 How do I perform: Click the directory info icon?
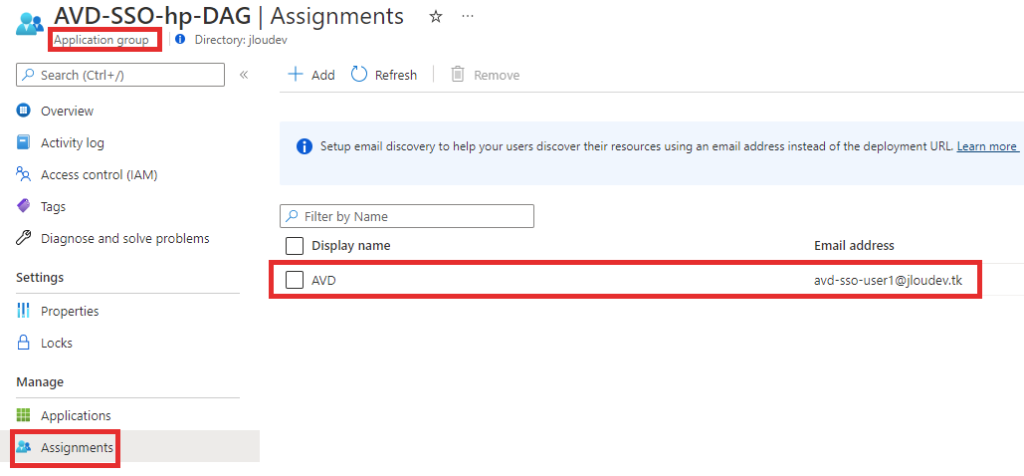click(x=180, y=39)
